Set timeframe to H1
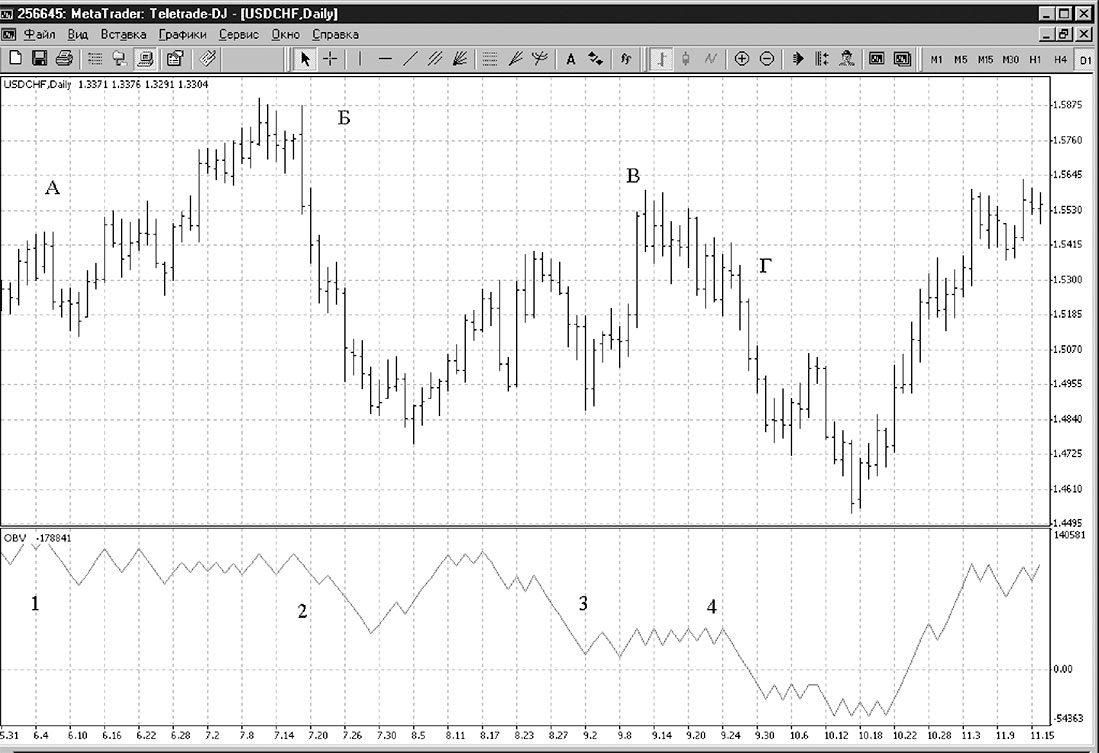The height and width of the screenshot is (753, 1099). point(1035,60)
